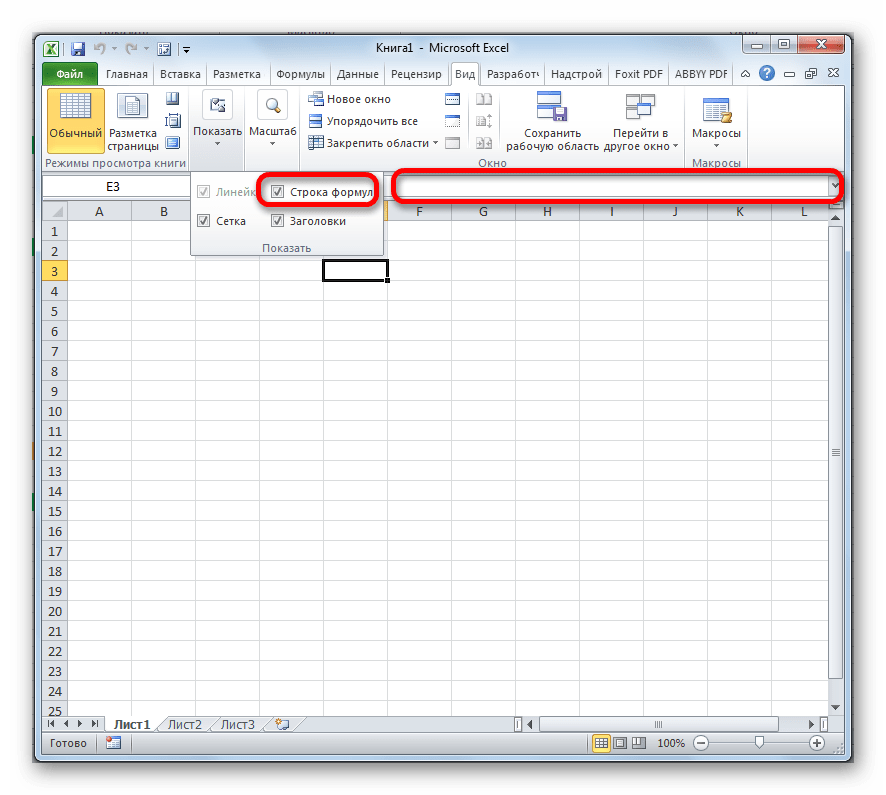Image resolution: width=886 pixels, height=795 pixels.
Task: Open the Undo history dropdown arrow
Action: pyautogui.click(x=114, y=49)
